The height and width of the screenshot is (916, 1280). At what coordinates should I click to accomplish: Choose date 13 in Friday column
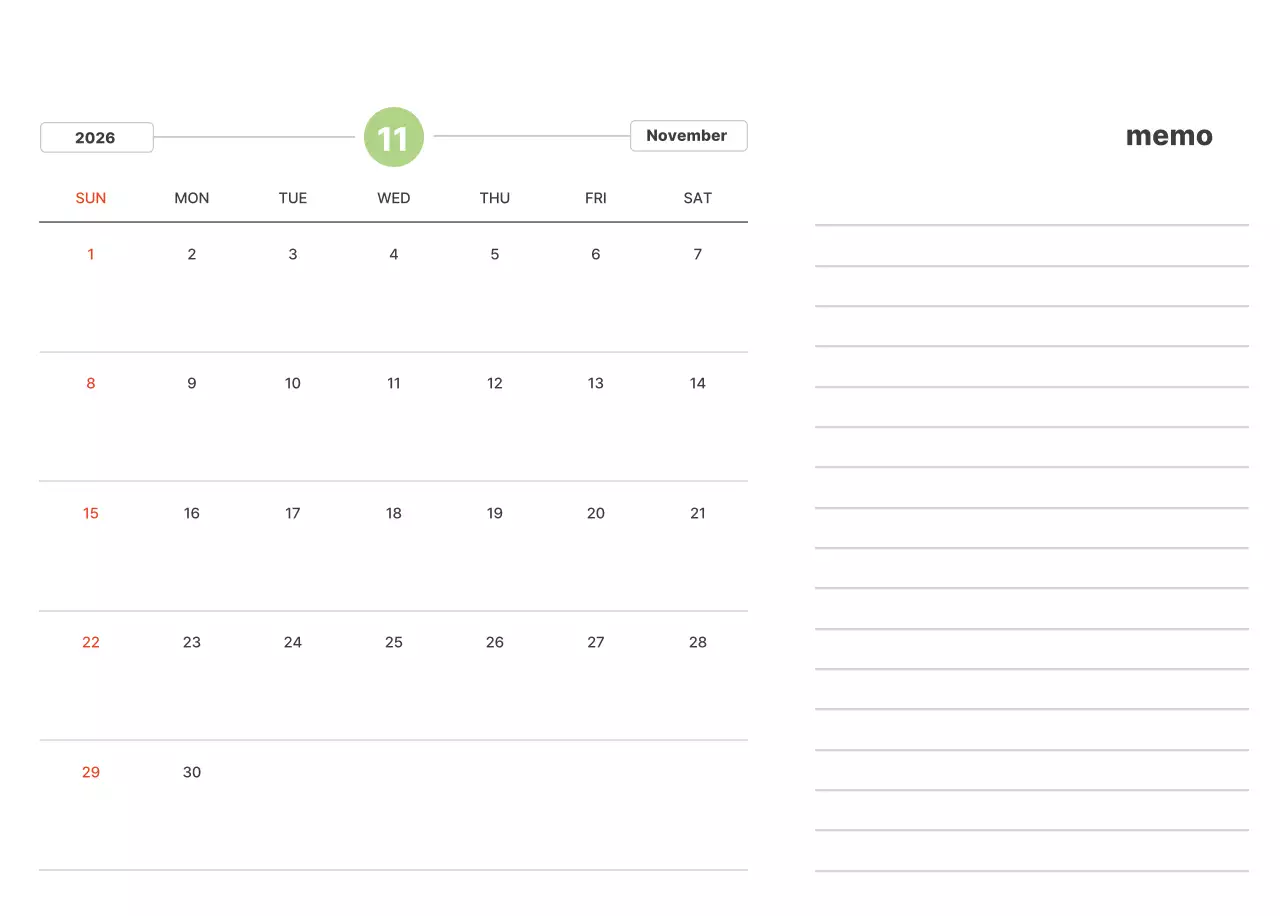click(x=596, y=383)
